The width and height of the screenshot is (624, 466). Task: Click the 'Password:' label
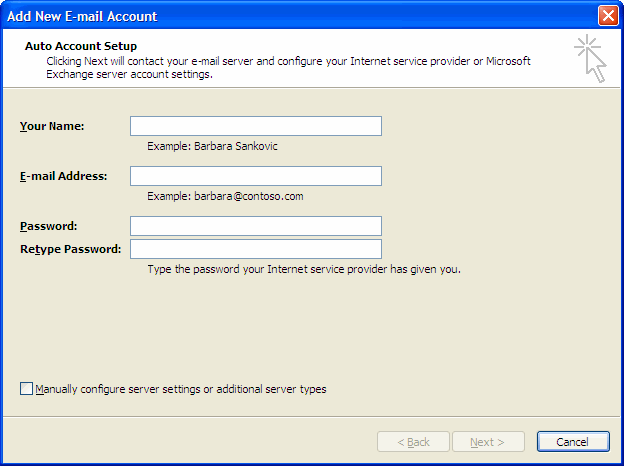click(49, 226)
